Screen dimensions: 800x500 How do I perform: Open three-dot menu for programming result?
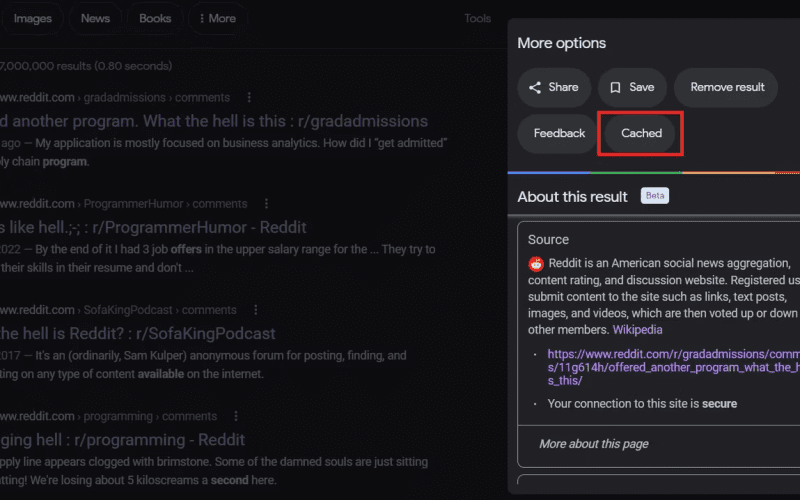(x=236, y=416)
